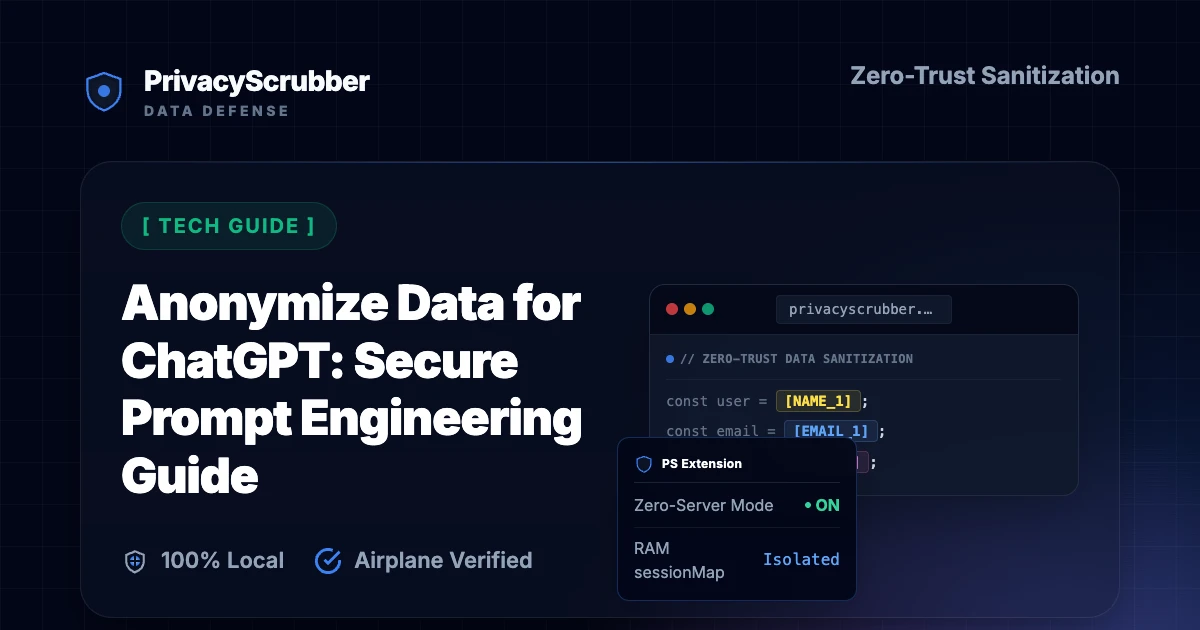1200x630 pixels.
Task: Click the PrivacyScrubber brand name
Action: pos(256,82)
